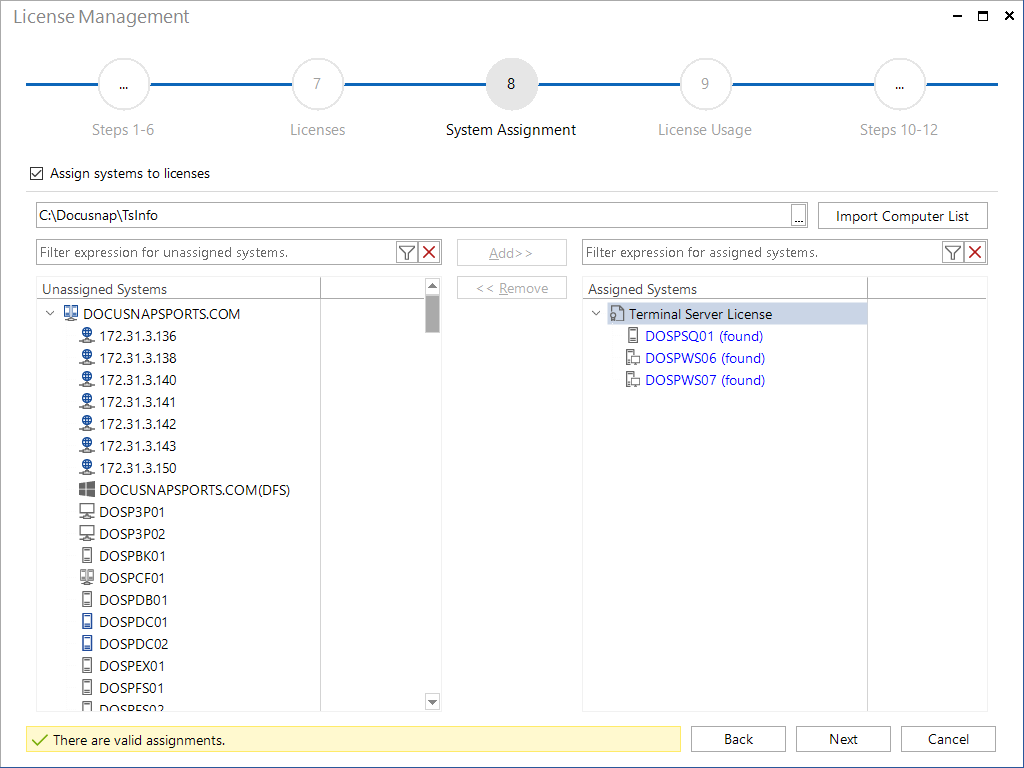
Task: Select step 8 System Assignment
Action: click(x=511, y=84)
